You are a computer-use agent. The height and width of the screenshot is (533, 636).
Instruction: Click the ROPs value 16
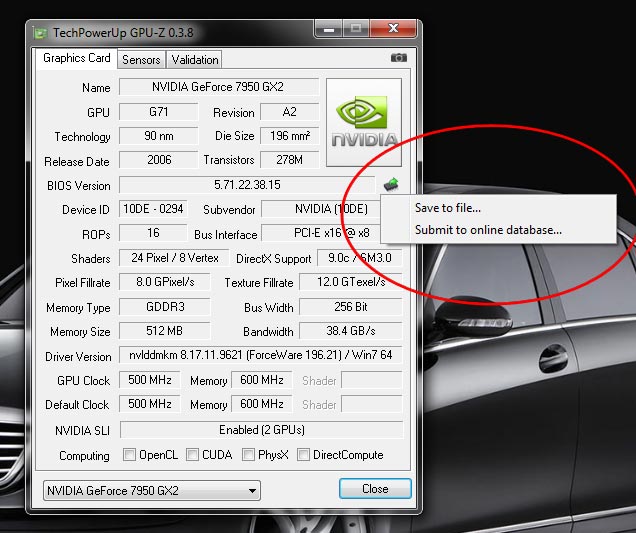pyautogui.click(x=153, y=233)
